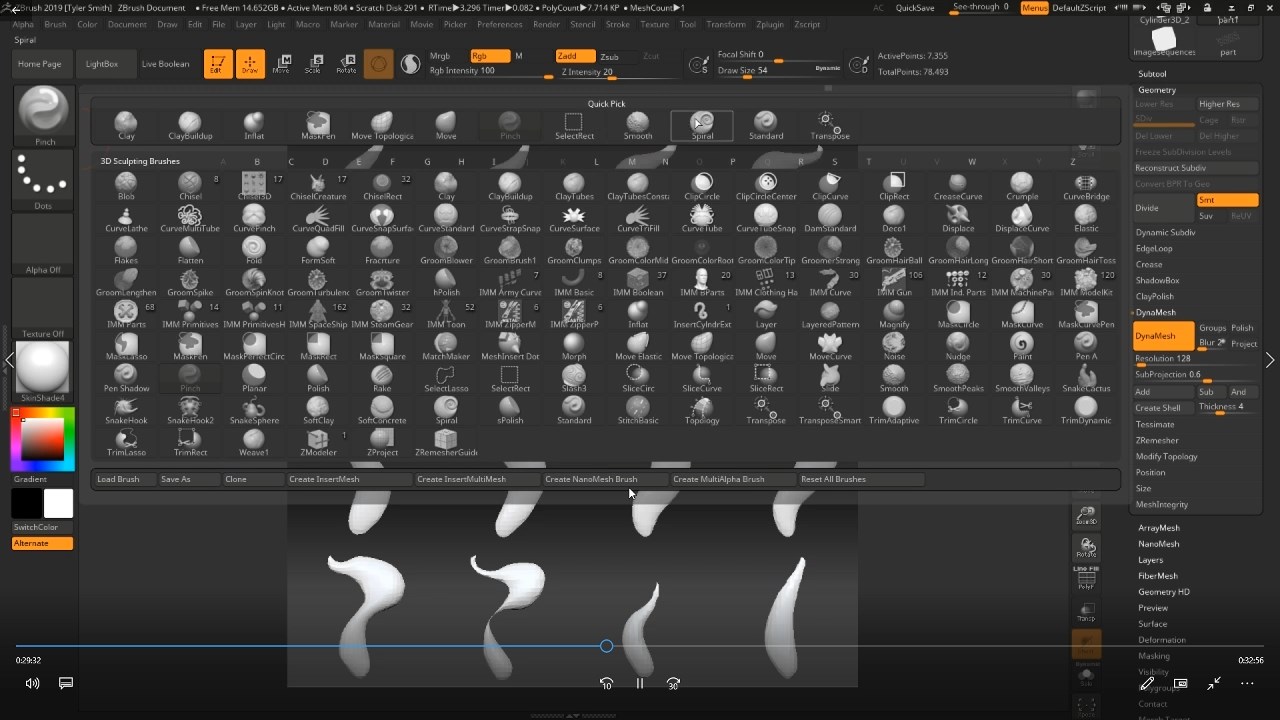Expand the ArrayMesh subpalette
Screen dimensions: 1280x720
[1158, 528]
